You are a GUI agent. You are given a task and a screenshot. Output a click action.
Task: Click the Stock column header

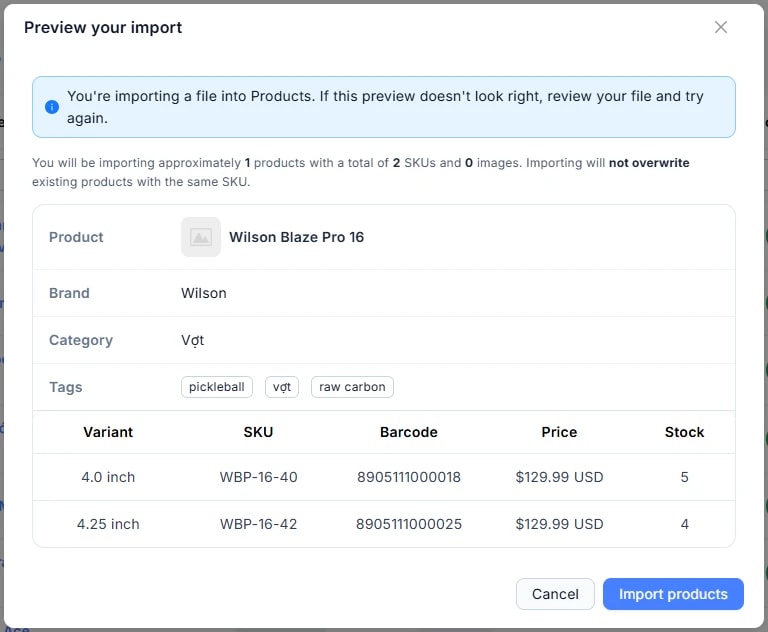(684, 432)
